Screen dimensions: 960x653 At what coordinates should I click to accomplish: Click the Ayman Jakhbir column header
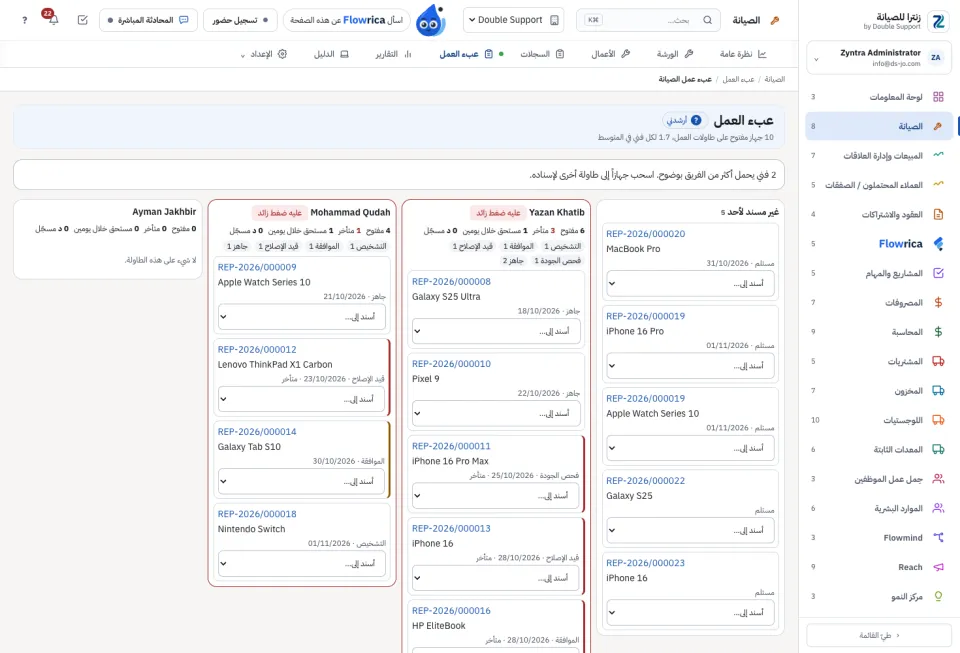(x=164, y=212)
